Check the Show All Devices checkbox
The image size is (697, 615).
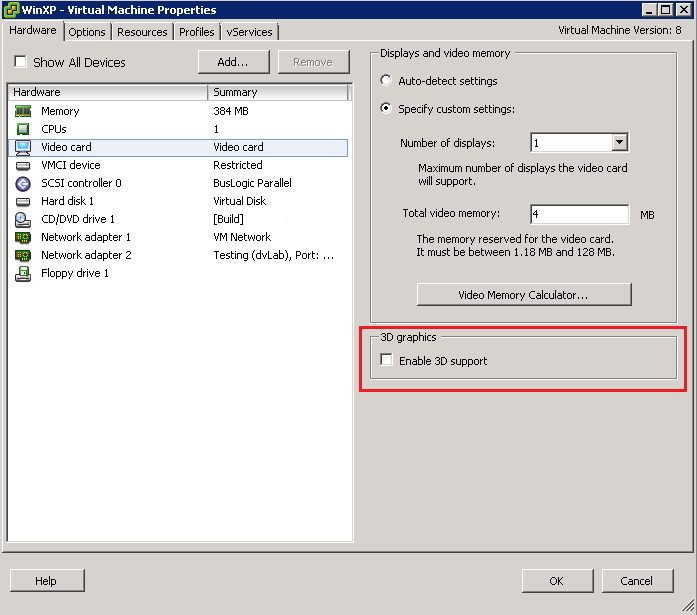(x=20, y=61)
